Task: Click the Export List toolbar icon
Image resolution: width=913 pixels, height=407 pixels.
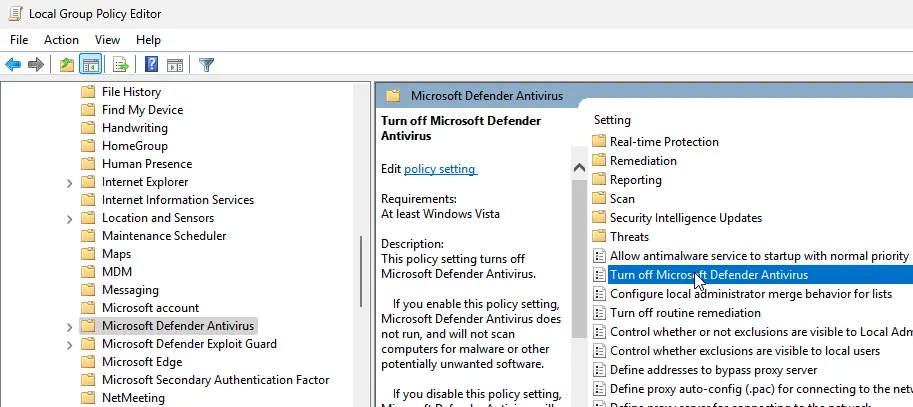Action: pos(121,65)
